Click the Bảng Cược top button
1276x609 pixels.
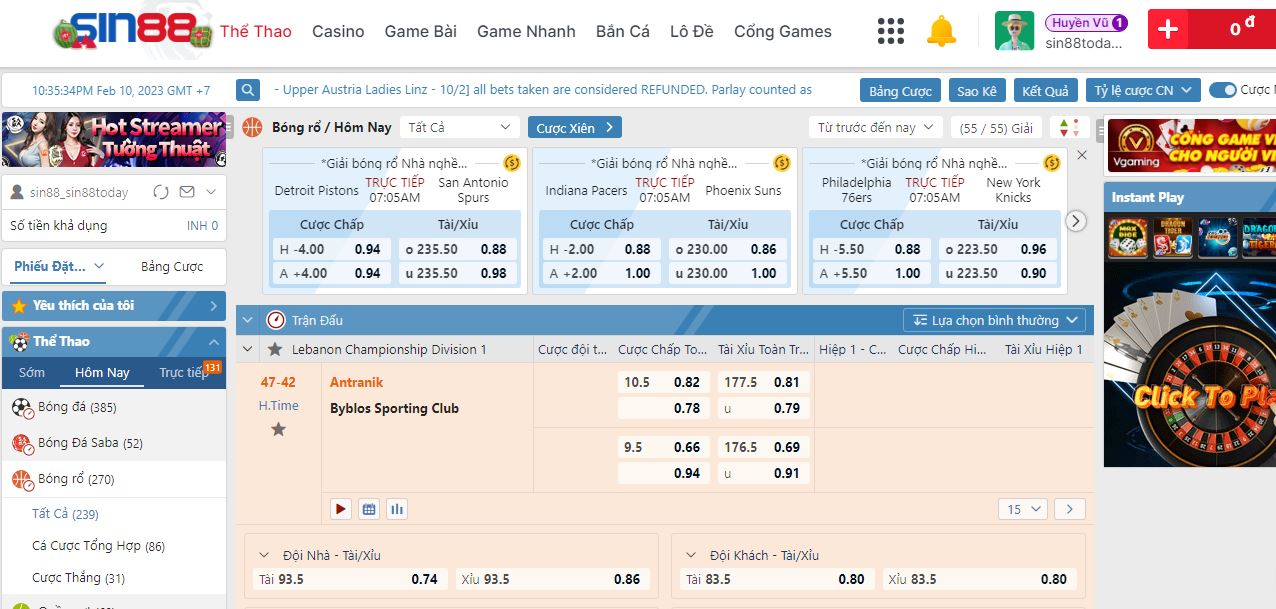[900, 90]
